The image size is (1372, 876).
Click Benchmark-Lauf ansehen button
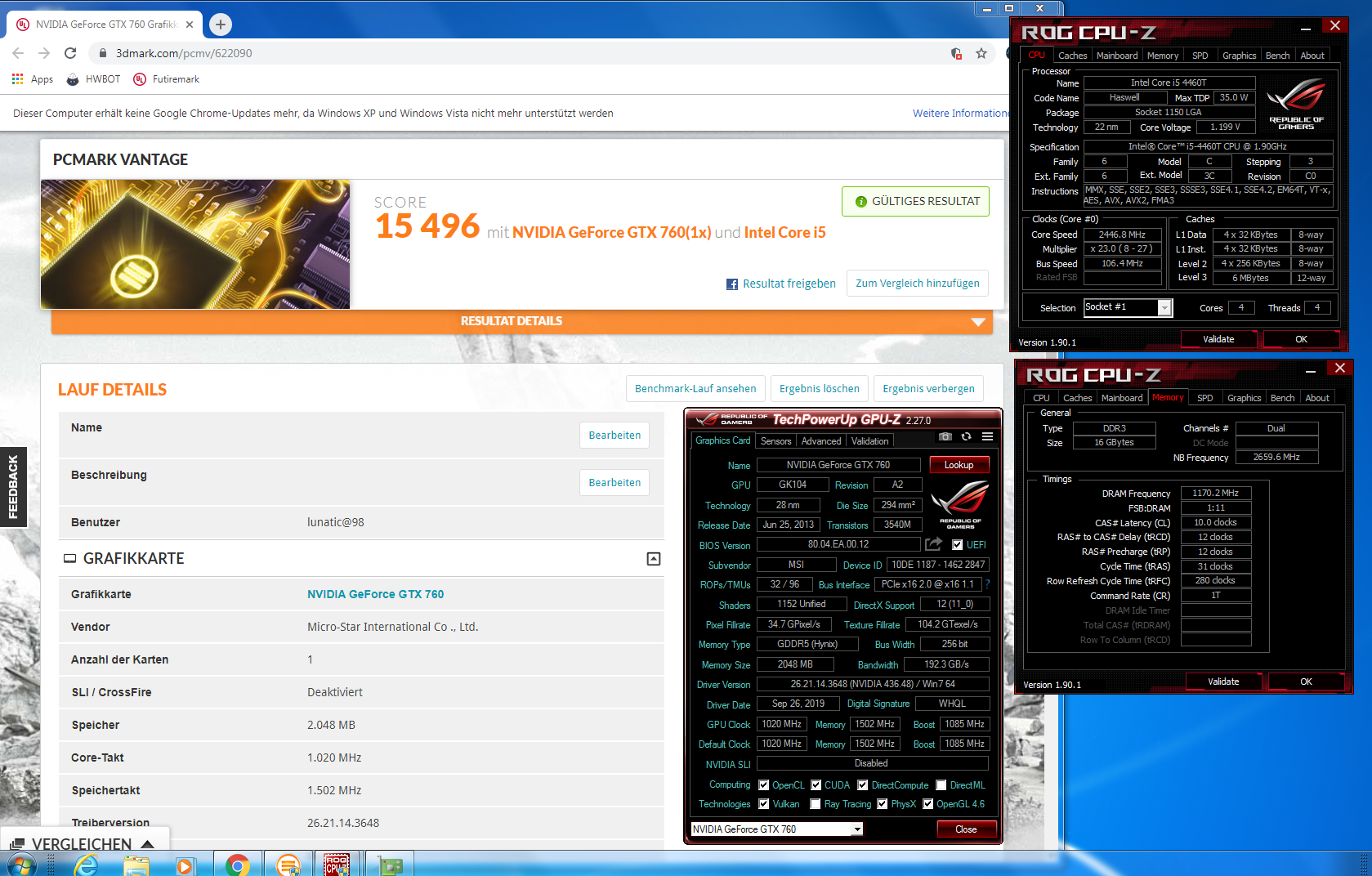pos(695,389)
